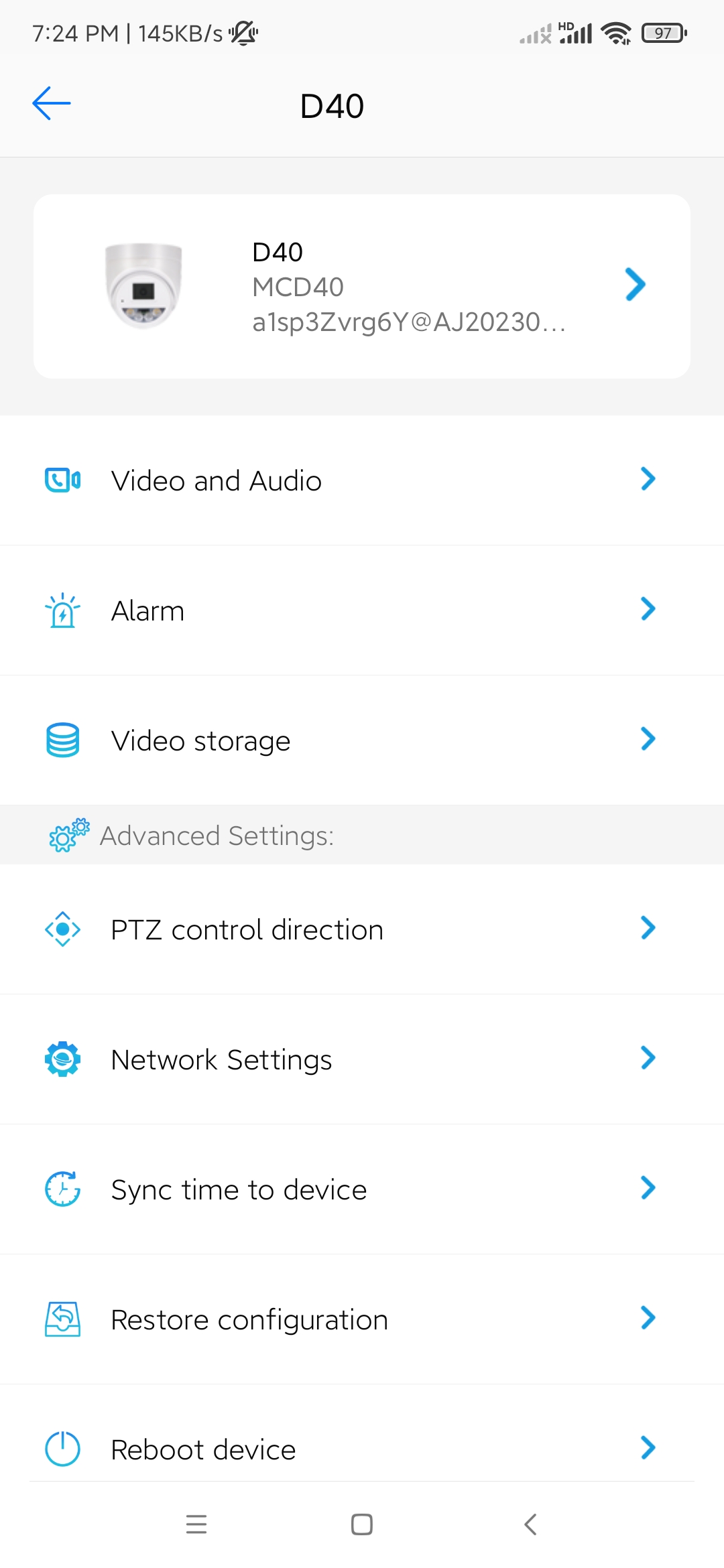
Task: Open the Video storage chevron
Action: coord(648,738)
